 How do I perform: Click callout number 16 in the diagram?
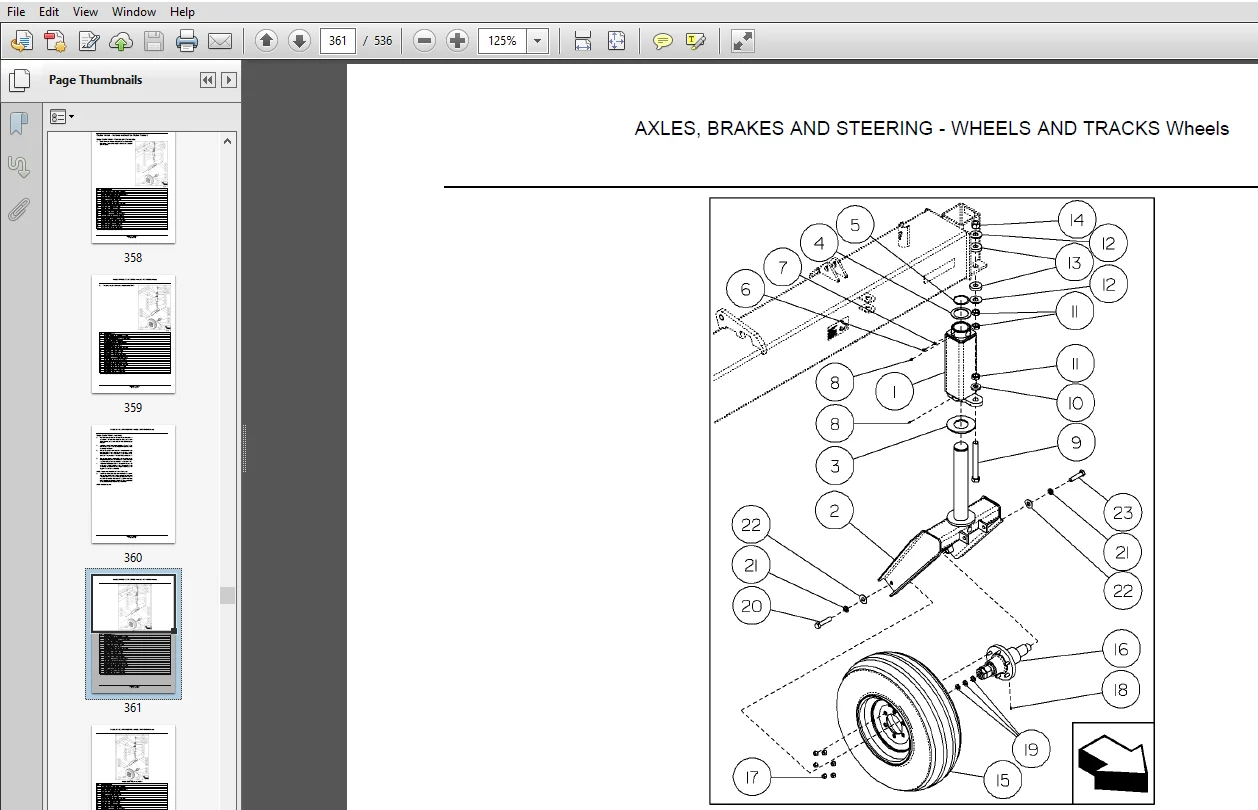[1121, 649]
